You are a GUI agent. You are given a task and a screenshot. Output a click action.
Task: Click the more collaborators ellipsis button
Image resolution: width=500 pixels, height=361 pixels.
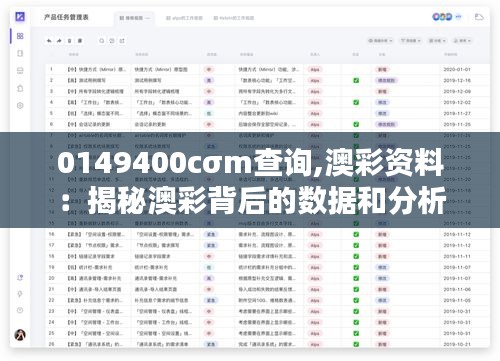459,16
